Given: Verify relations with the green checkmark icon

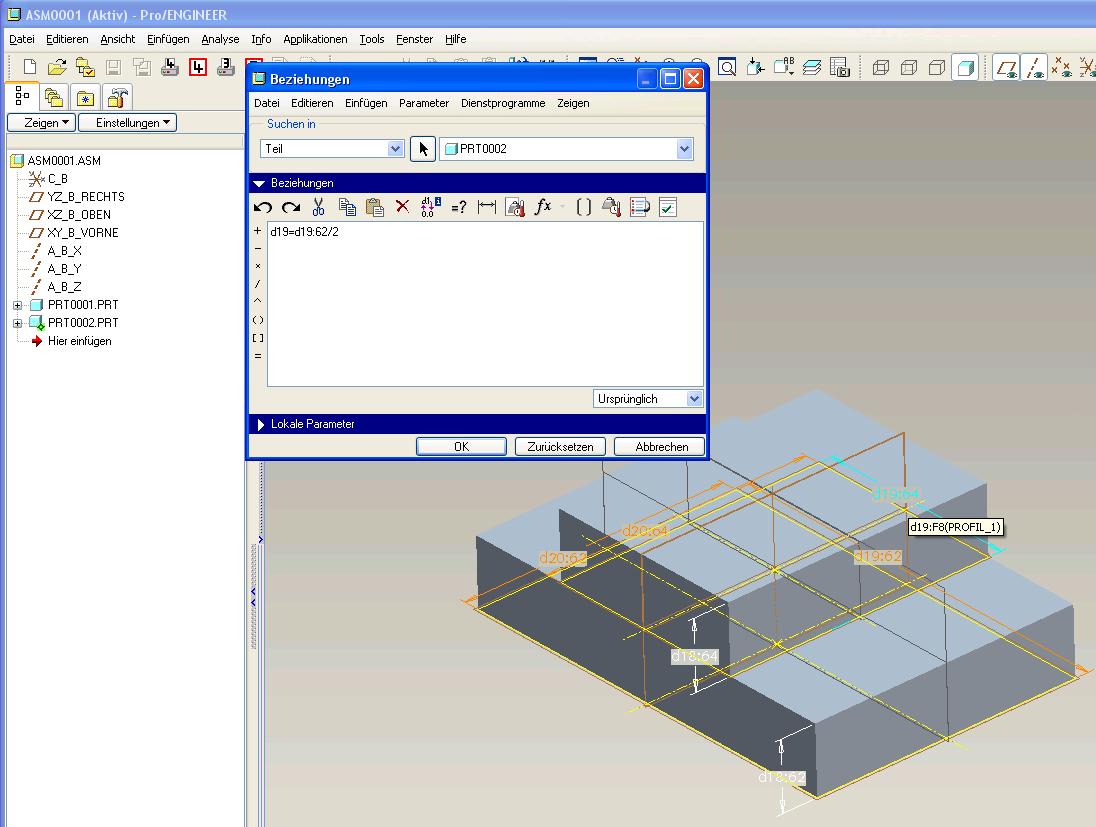Looking at the screenshot, I should [668, 207].
